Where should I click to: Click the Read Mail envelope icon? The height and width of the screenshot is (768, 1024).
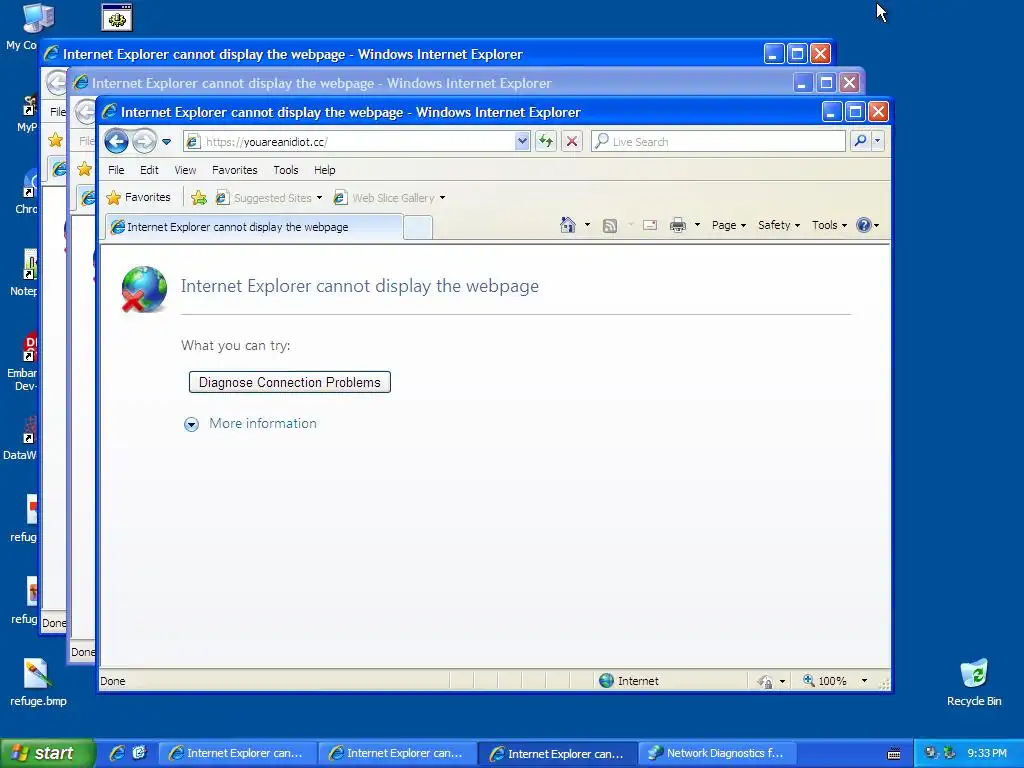coord(650,225)
